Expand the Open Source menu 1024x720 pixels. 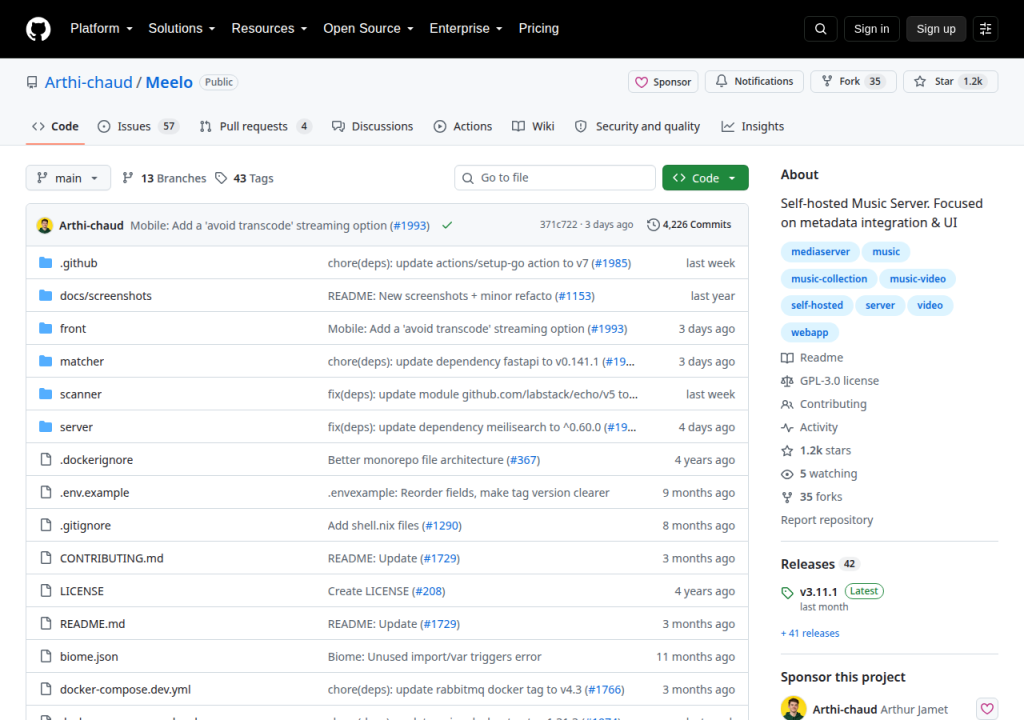point(368,29)
